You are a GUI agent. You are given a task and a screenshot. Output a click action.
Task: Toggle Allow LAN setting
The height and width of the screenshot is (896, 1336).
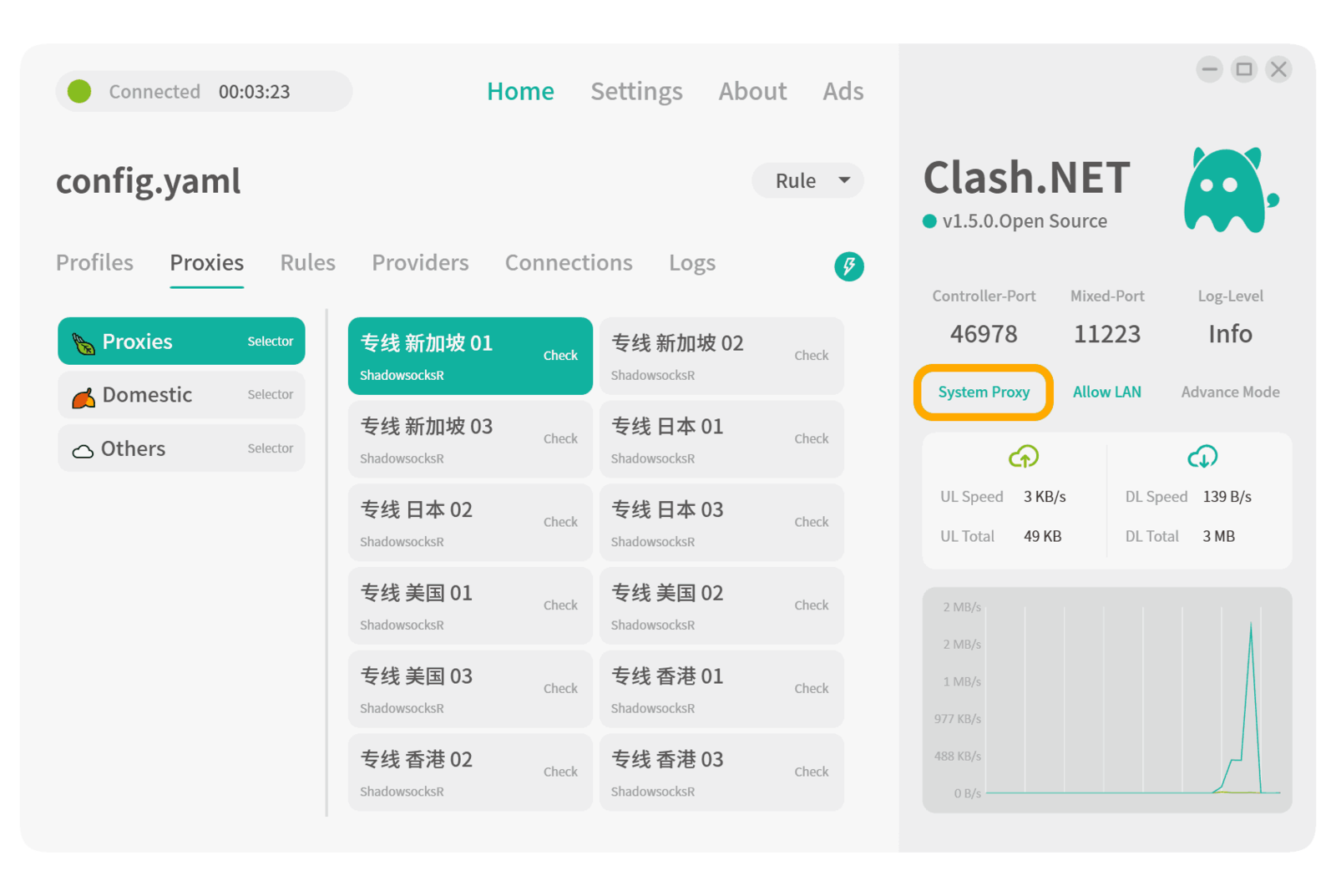click(1106, 392)
